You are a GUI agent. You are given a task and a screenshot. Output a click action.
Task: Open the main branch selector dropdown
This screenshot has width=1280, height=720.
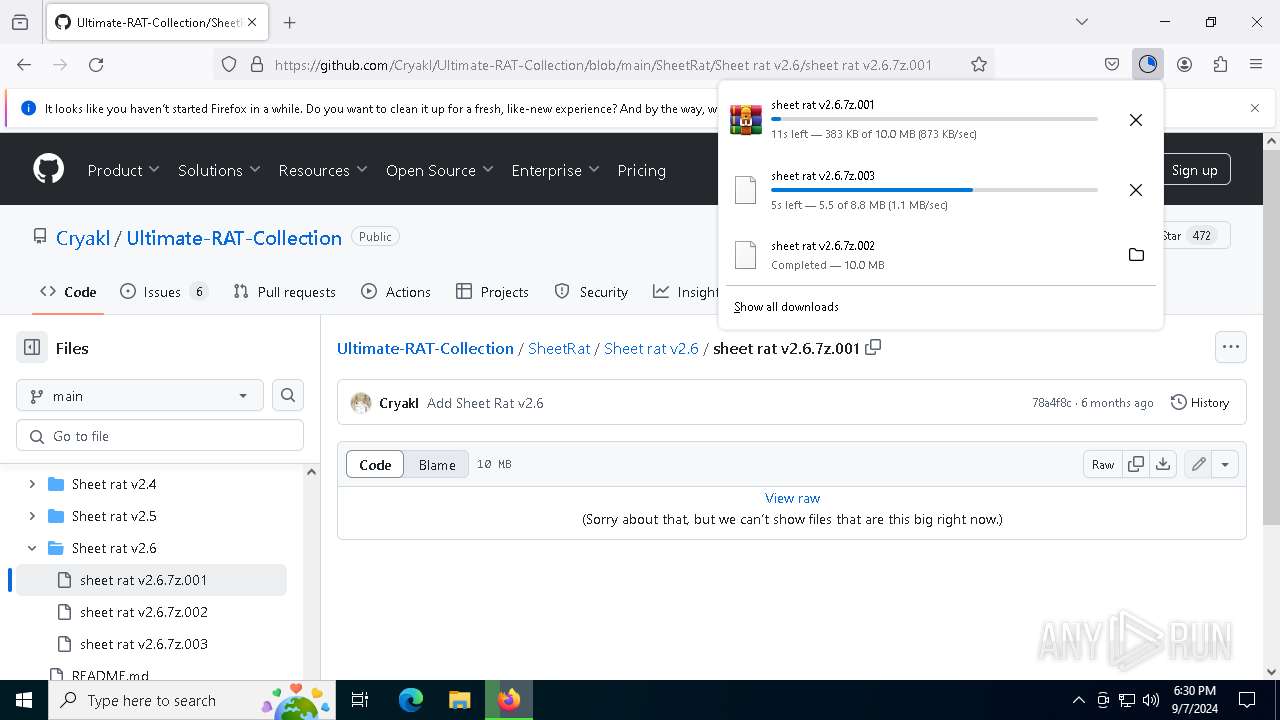140,396
